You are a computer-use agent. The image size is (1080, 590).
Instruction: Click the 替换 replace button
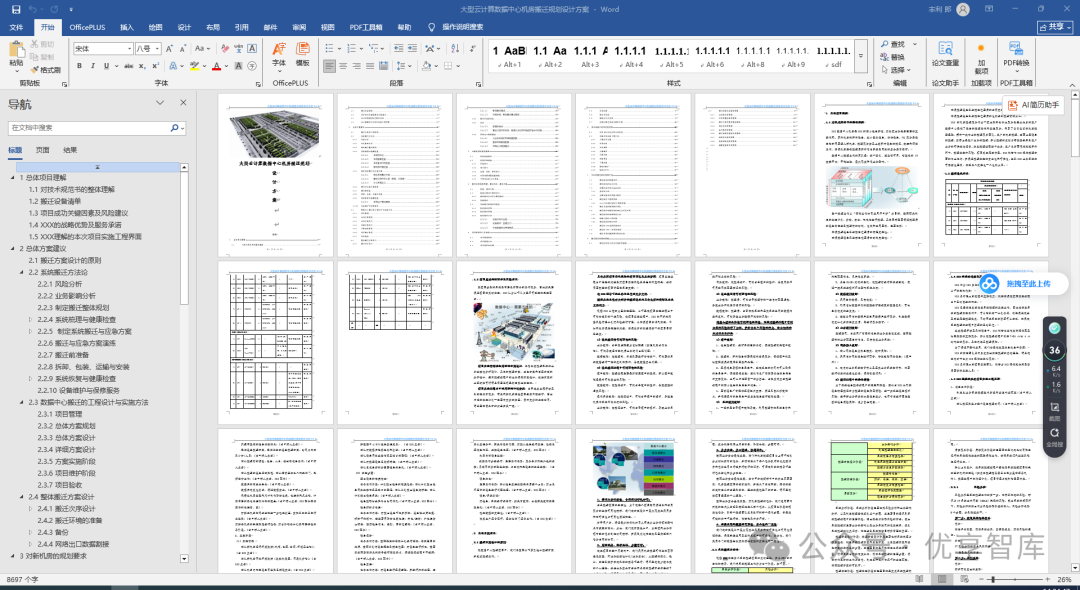click(x=893, y=57)
